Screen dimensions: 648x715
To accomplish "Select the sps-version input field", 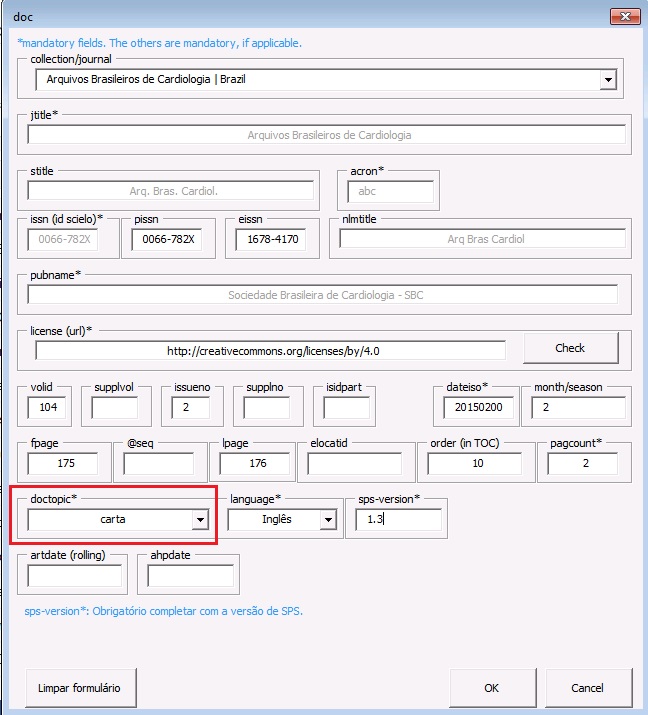I will pos(397,520).
